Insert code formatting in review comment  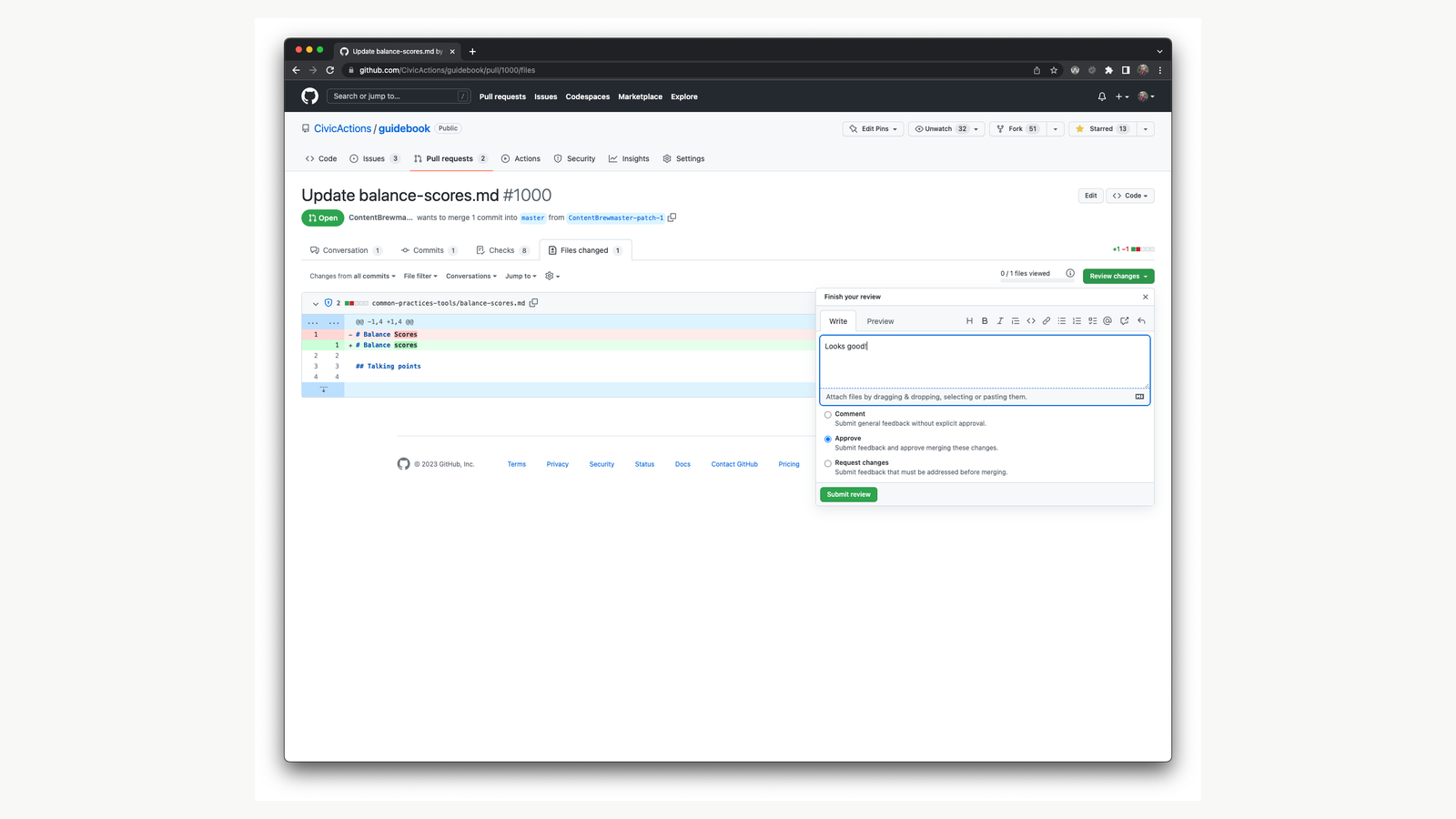[1031, 321]
